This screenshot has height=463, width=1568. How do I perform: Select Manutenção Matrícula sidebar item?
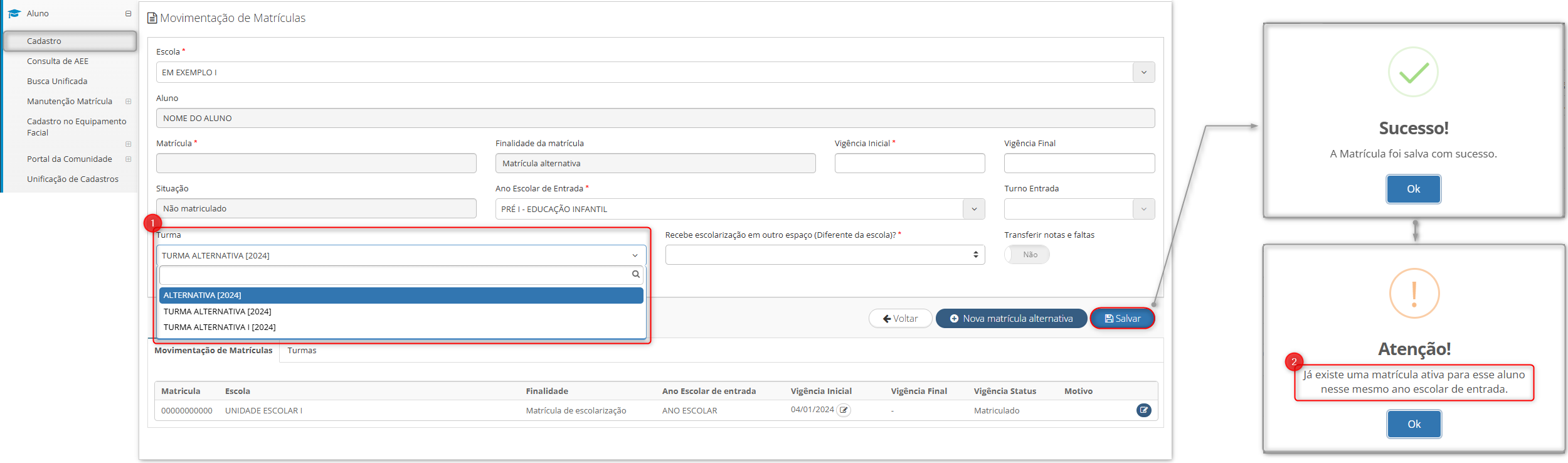(x=70, y=101)
